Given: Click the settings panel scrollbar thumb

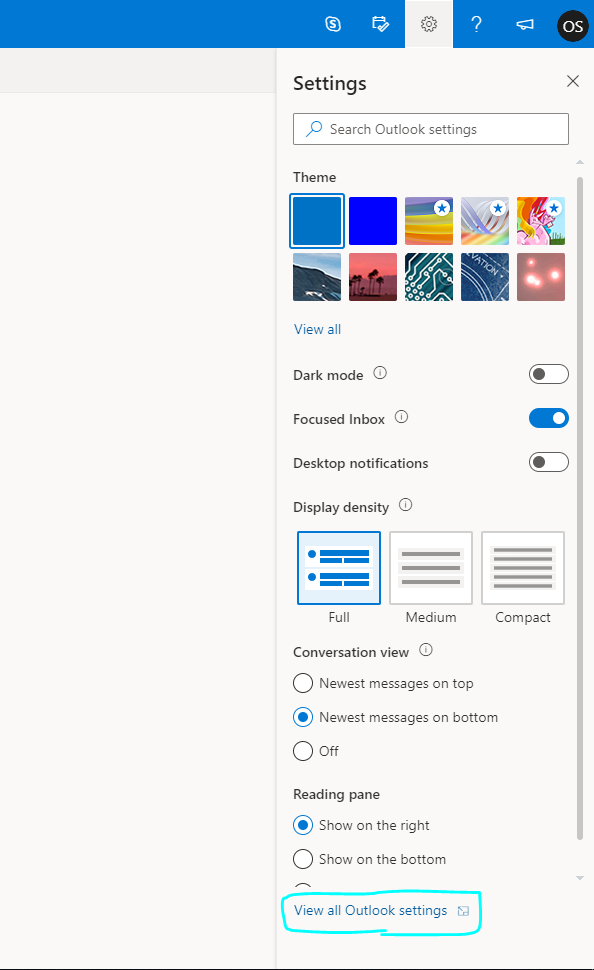Looking at the screenshot, I should click(580, 509).
